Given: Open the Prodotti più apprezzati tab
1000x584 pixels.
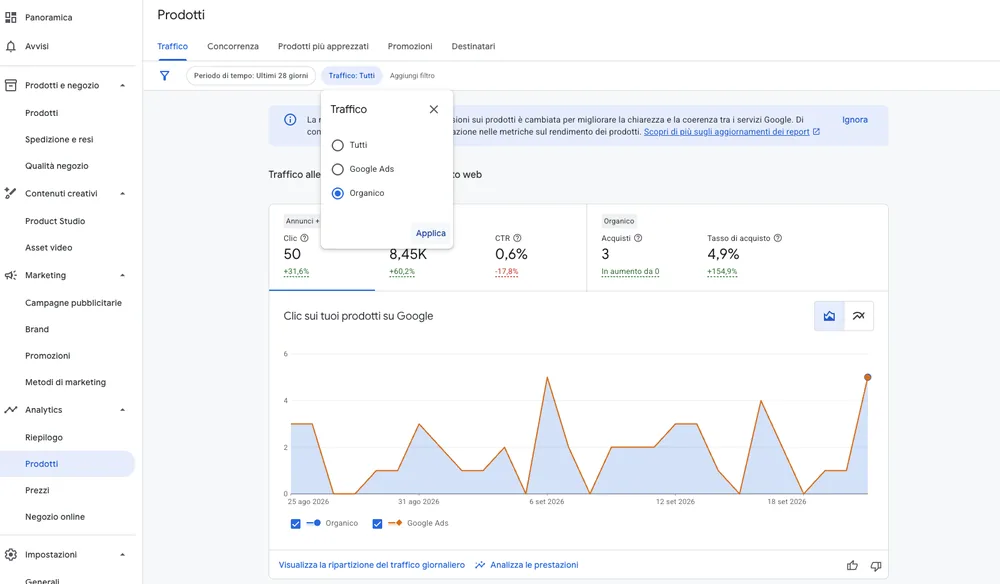Looking at the screenshot, I should (x=323, y=47).
